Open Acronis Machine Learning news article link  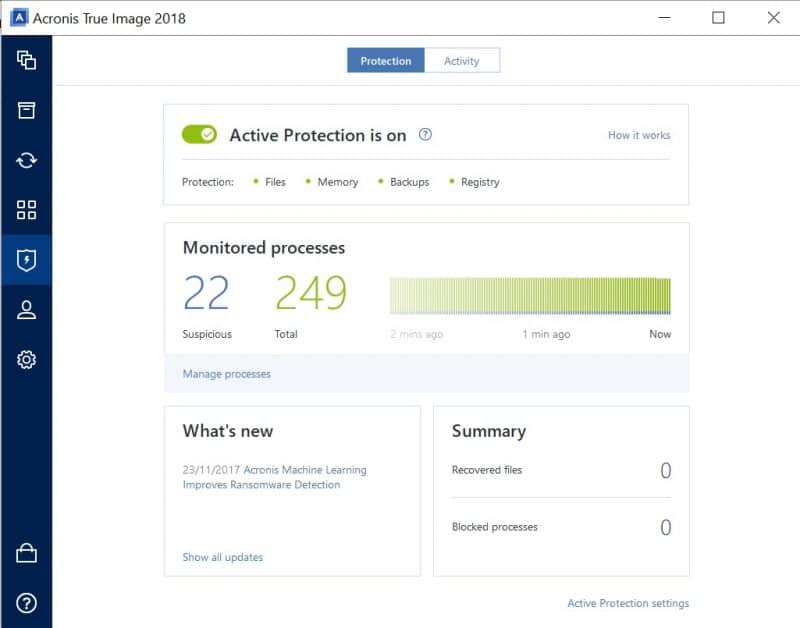pos(274,477)
